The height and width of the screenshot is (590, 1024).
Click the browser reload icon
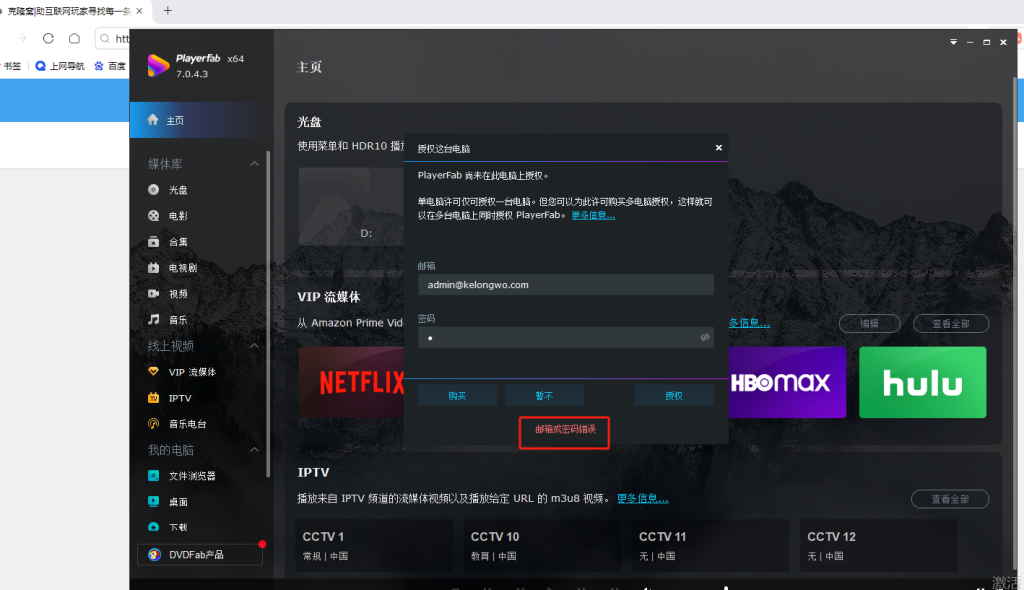pos(48,39)
